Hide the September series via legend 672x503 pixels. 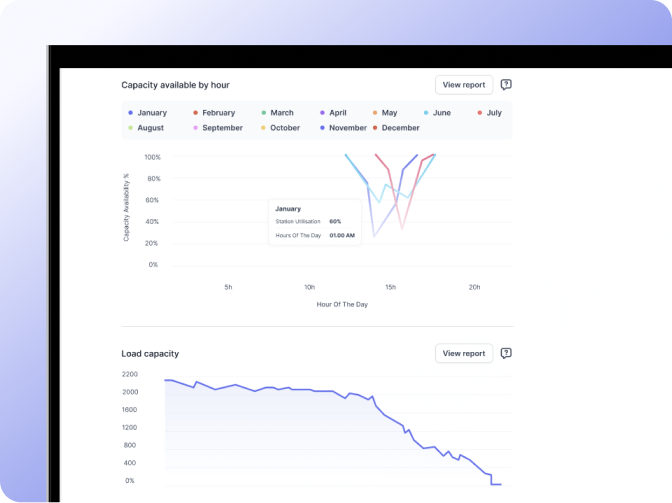click(218, 128)
